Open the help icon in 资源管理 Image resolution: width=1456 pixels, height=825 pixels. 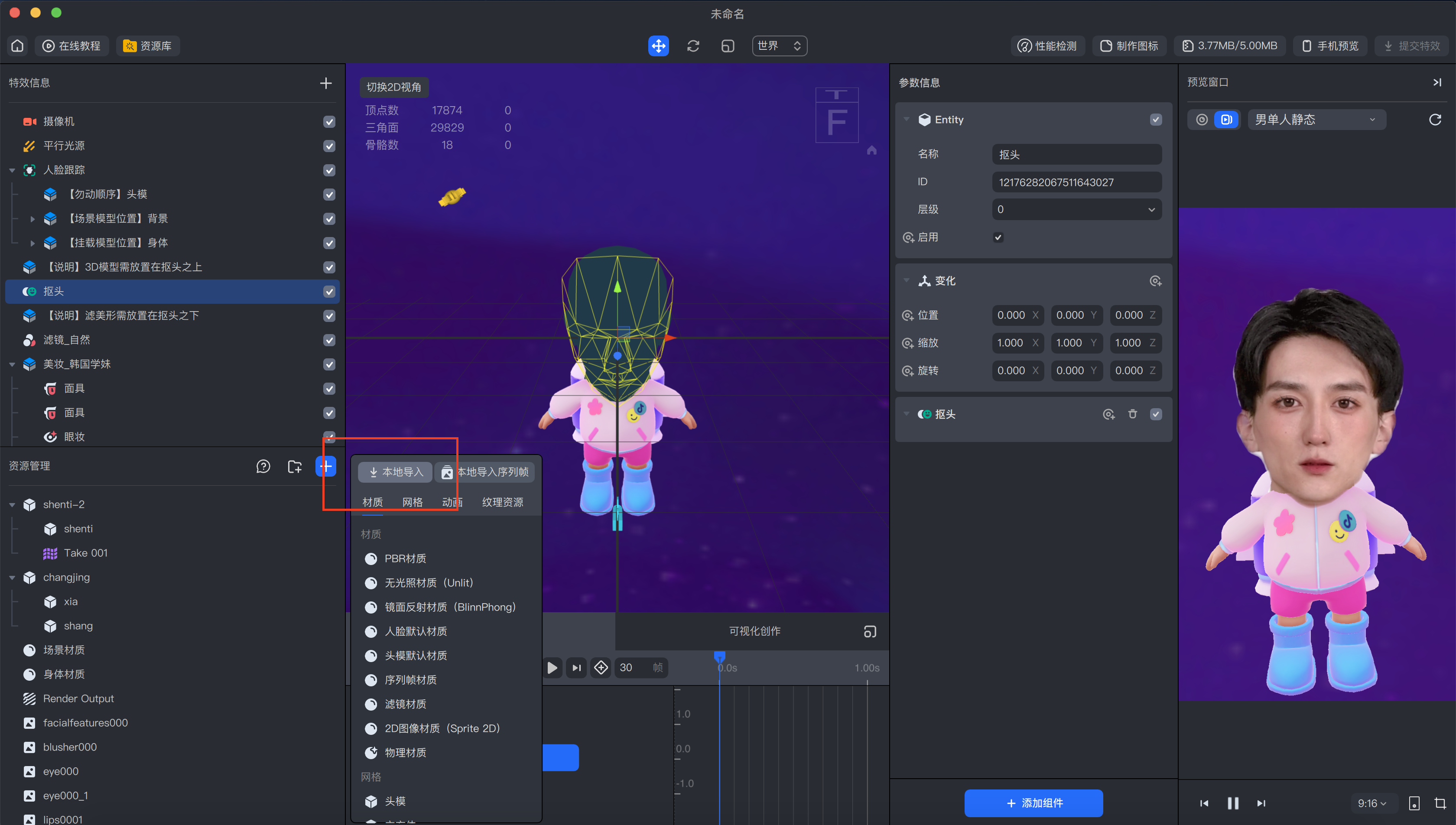point(263,466)
